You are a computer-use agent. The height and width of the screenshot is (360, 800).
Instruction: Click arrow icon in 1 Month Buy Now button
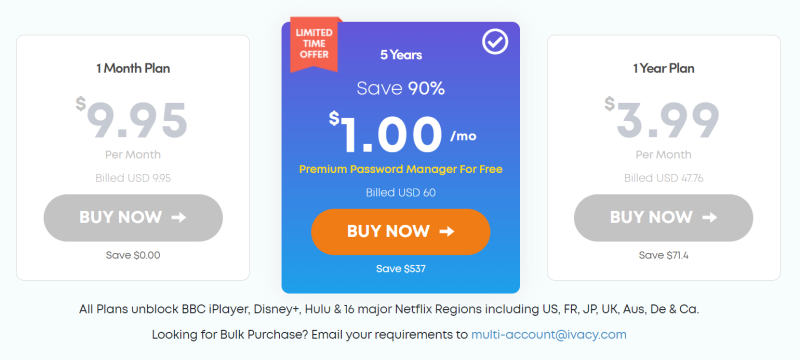179,218
